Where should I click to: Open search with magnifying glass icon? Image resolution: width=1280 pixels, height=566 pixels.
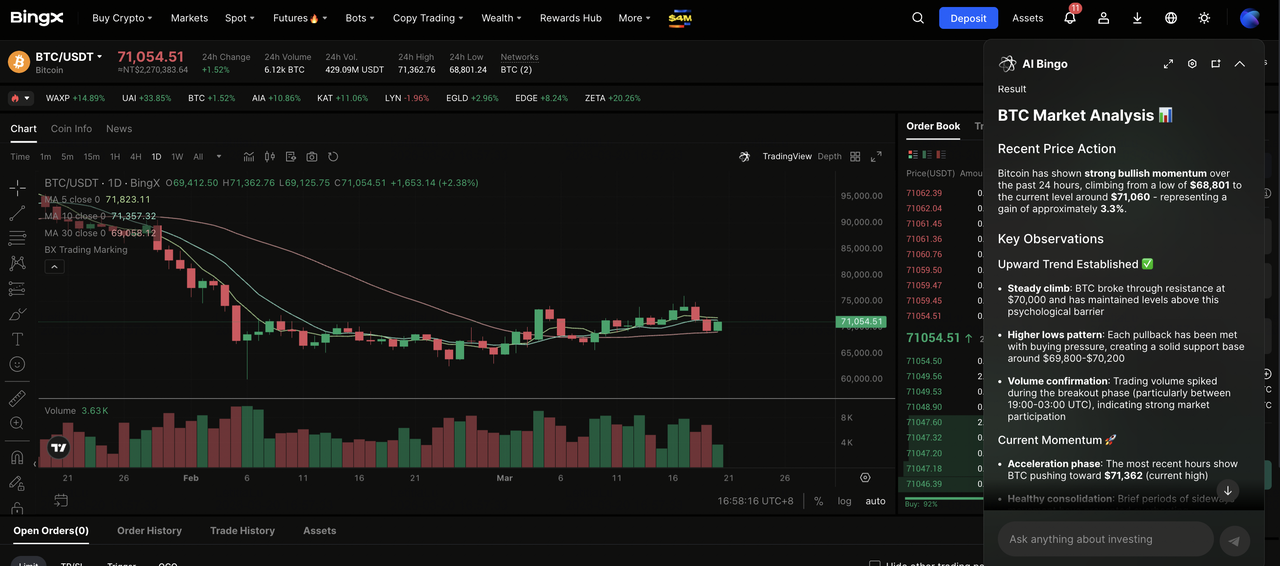pos(918,18)
